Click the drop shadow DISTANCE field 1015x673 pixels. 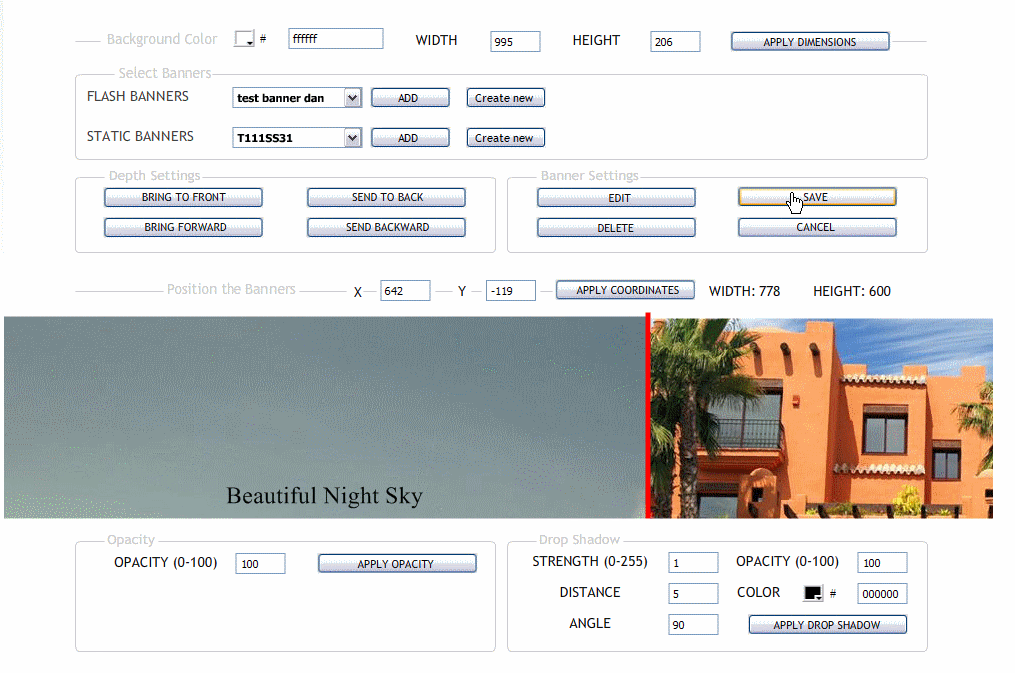(x=693, y=593)
